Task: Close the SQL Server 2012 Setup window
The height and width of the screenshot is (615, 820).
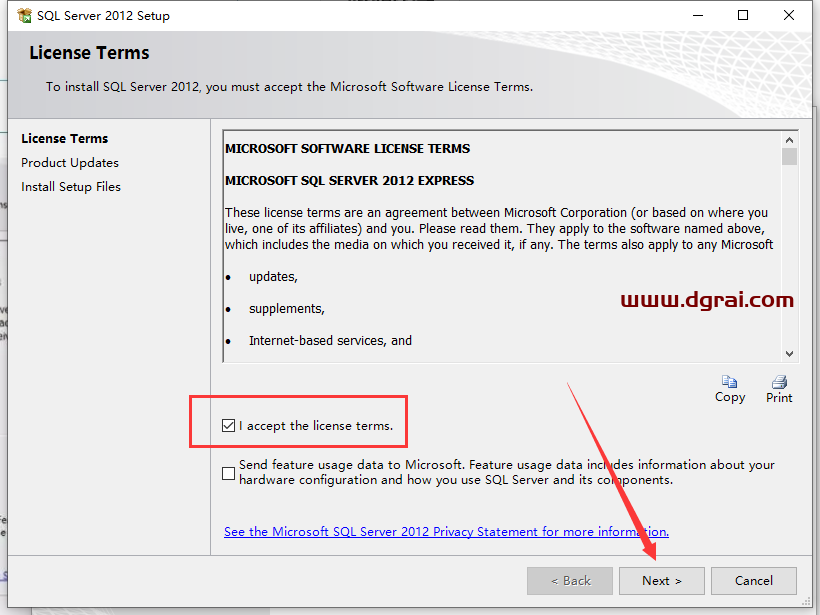Action: 789,15
